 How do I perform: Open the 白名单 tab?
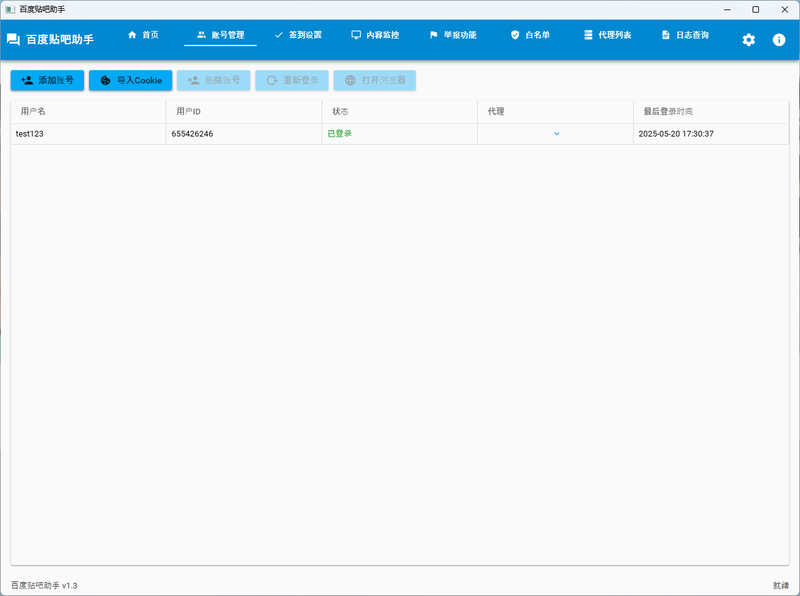click(x=530, y=35)
